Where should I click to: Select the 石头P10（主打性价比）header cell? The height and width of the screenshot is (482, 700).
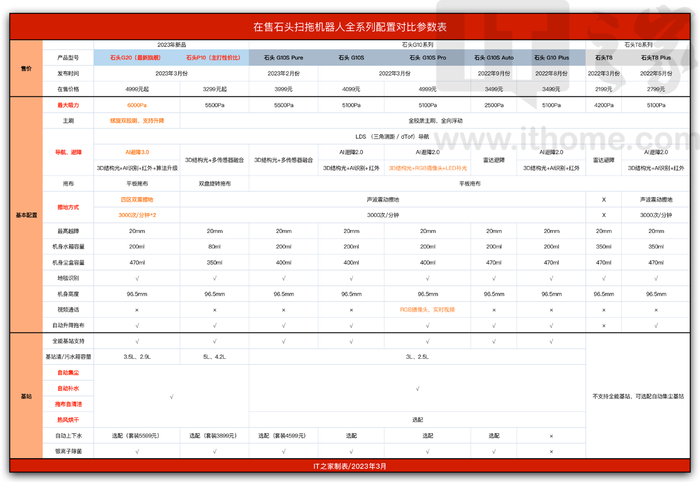click(x=213, y=58)
